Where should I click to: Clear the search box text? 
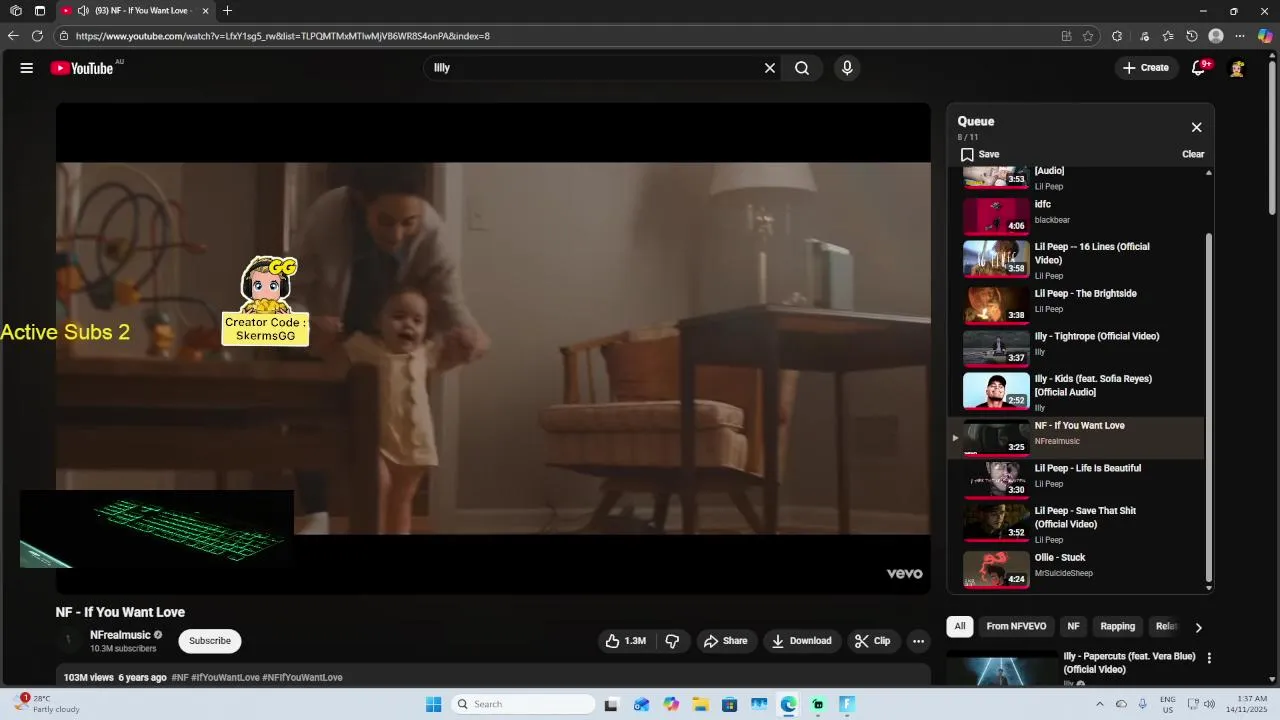(770, 68)
